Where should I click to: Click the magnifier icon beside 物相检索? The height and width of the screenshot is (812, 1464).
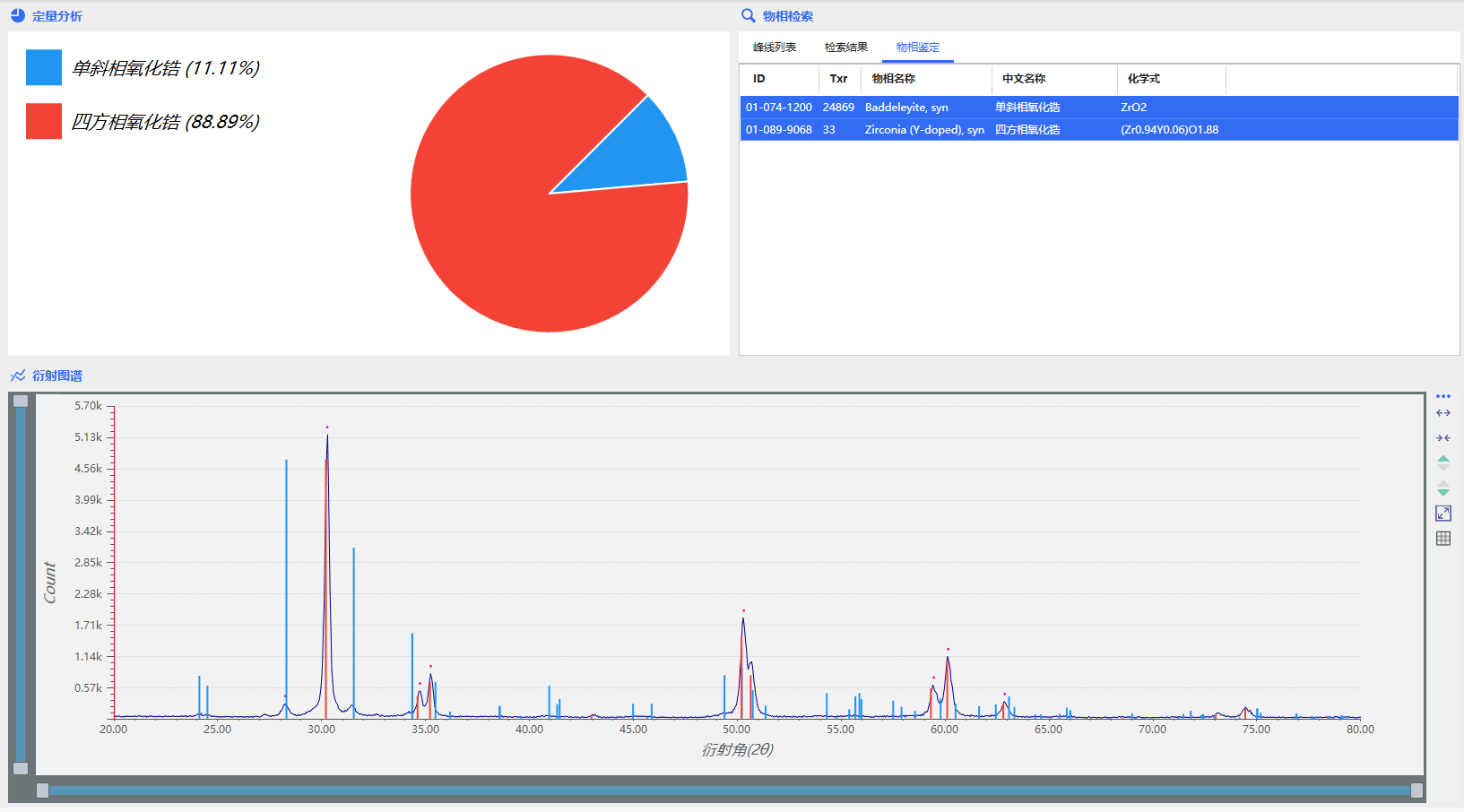pos(748,16)
